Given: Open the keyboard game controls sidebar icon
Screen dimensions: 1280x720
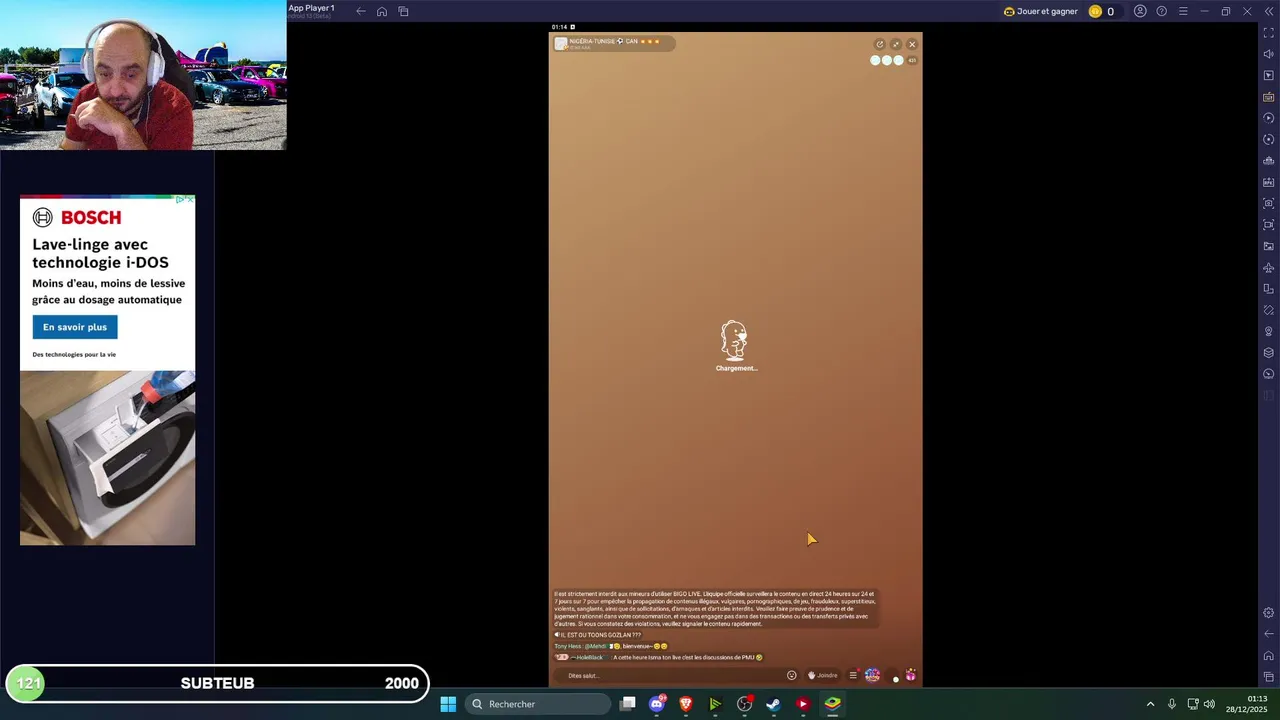Looking at the screenshot, I should (x=1268, y=97).
